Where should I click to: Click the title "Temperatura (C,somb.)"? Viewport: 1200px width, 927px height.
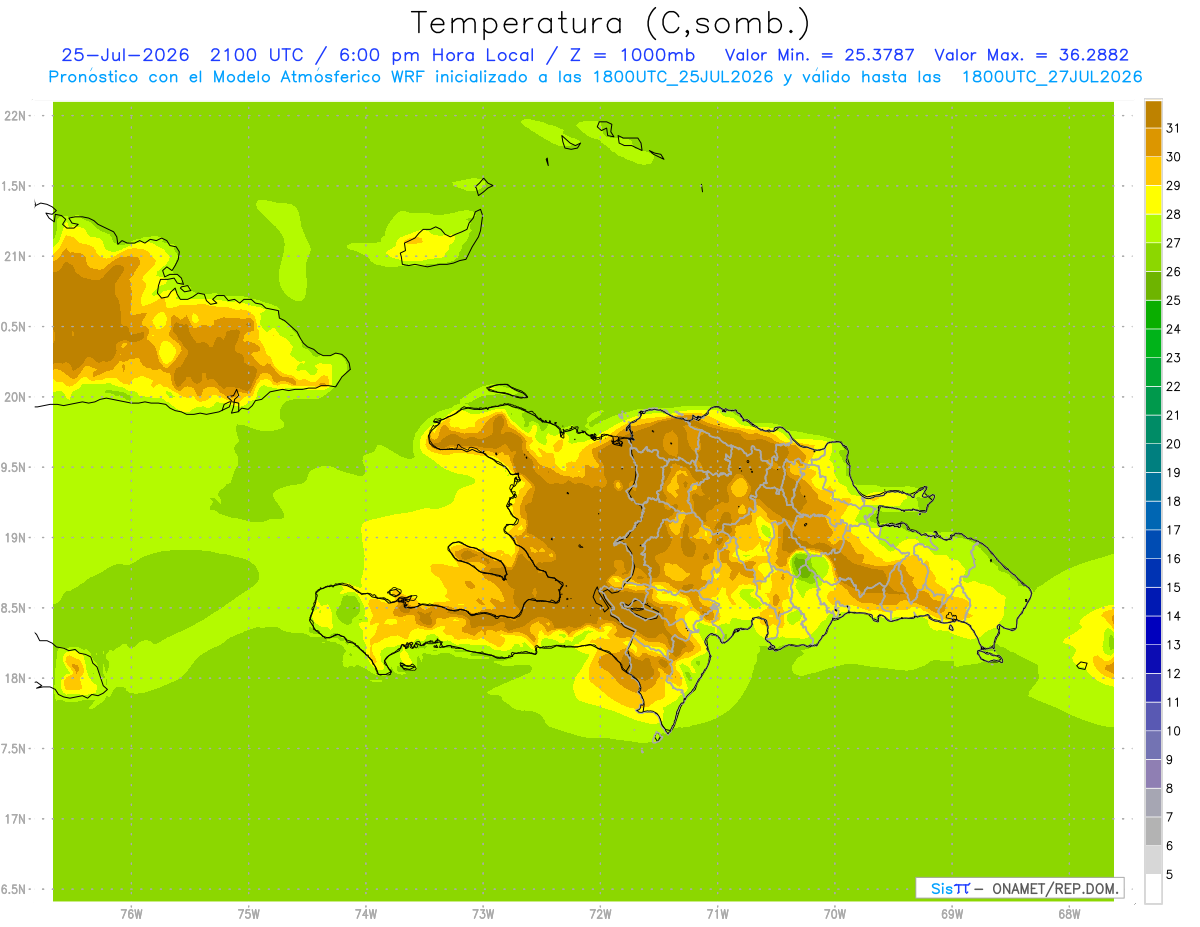(611, 23)
